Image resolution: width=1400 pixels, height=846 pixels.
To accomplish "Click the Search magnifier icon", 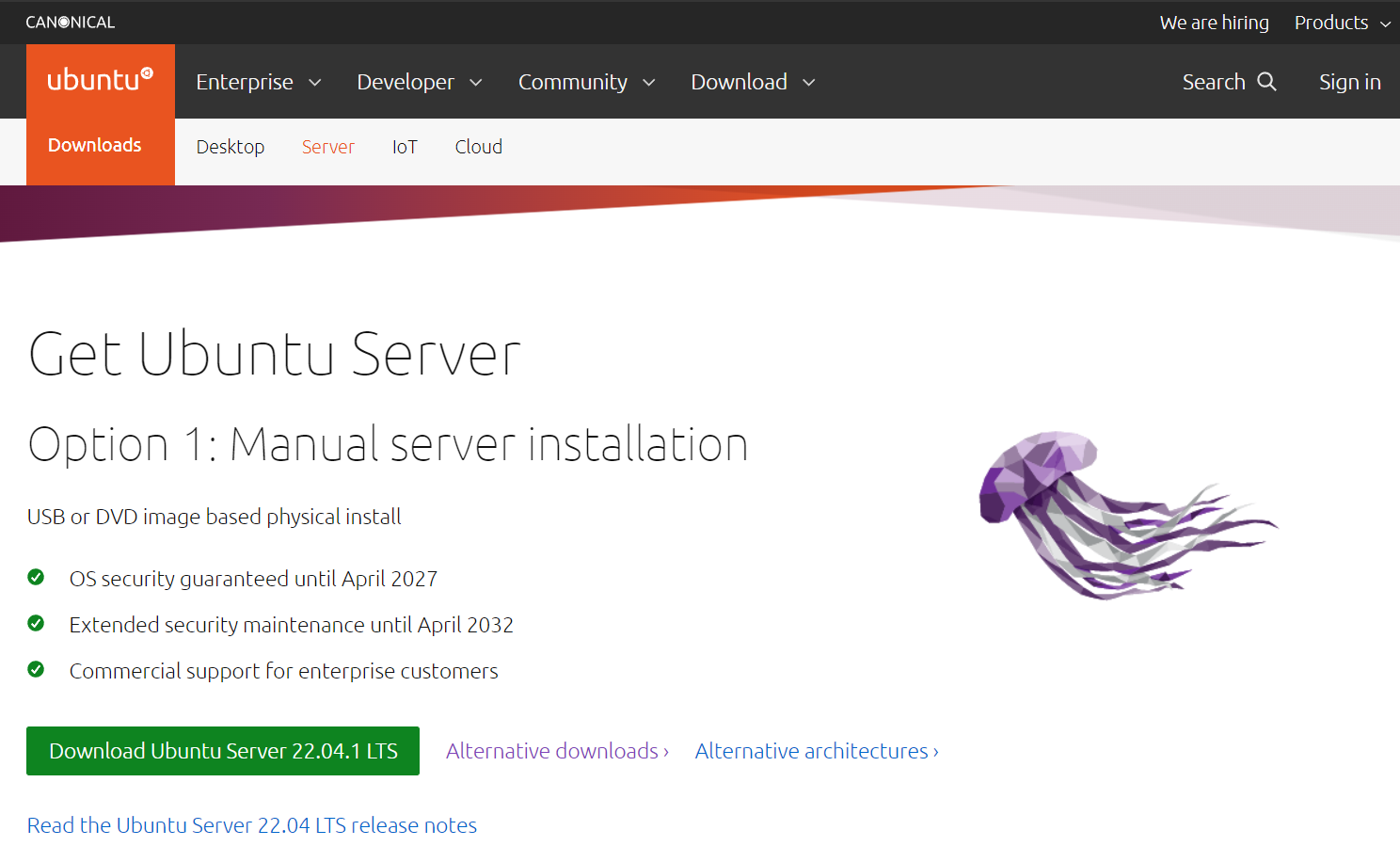I will tap(1267, 82).
